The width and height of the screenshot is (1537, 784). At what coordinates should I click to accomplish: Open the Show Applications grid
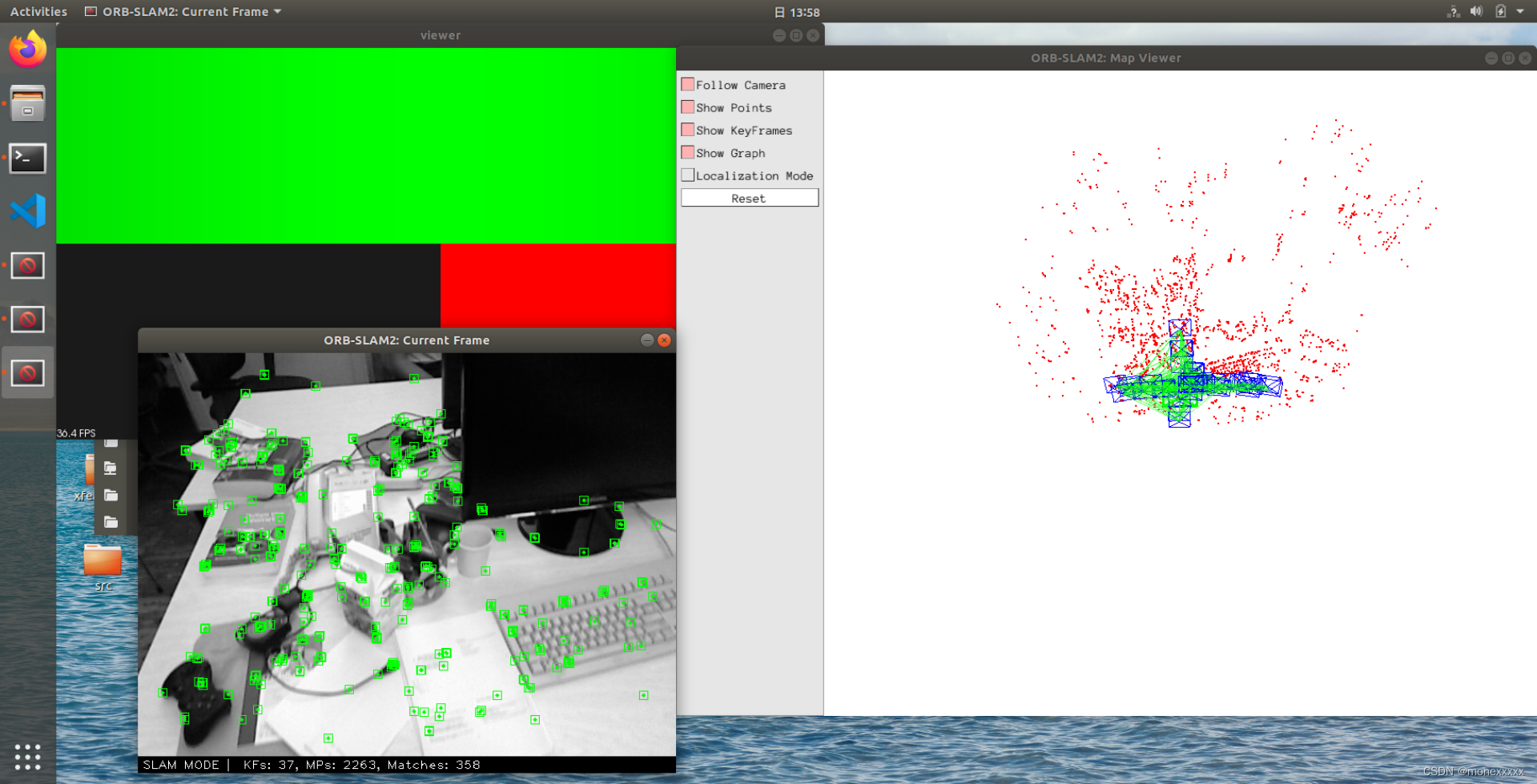[28, 756]
